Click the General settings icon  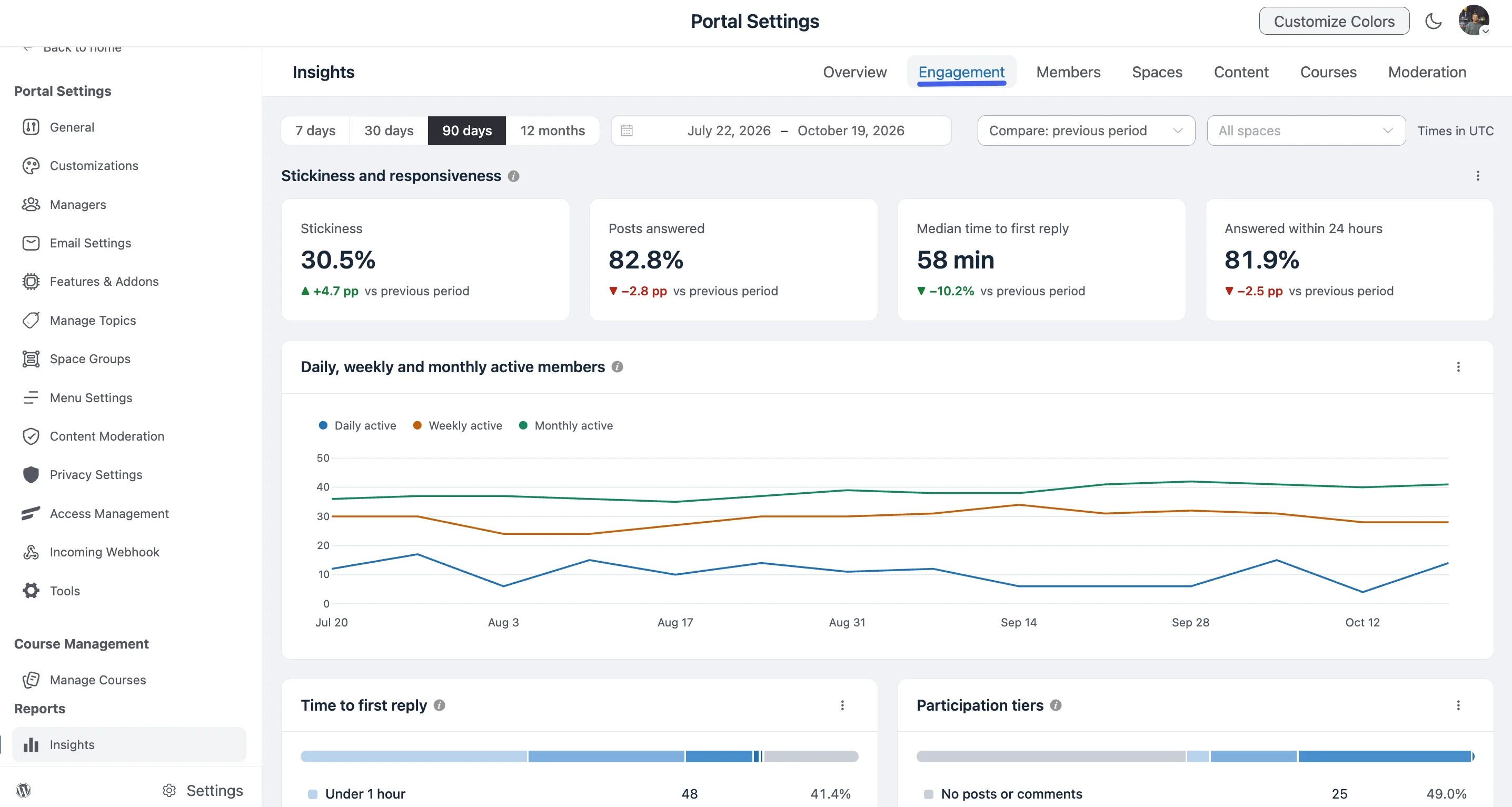coord(31,127)
